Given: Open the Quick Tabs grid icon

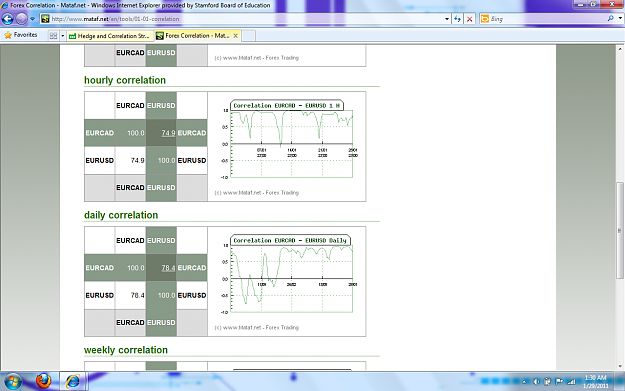Looking at the screenshot, I should coord(53,36).
